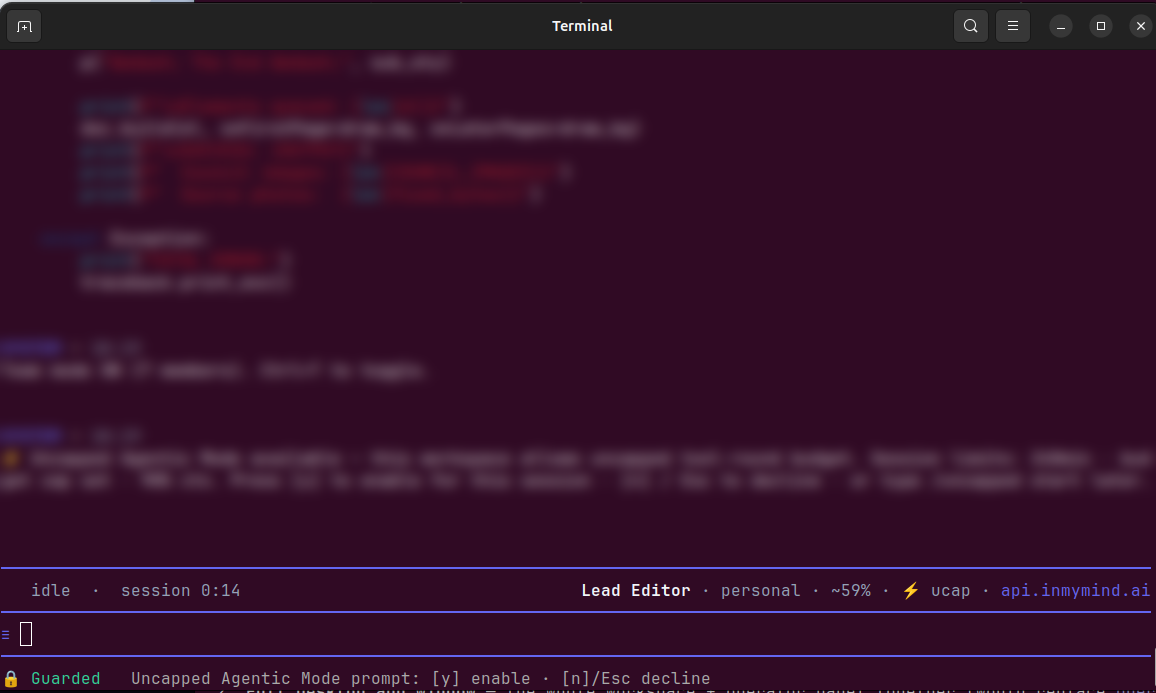Open the terminal search

point(971,27)
